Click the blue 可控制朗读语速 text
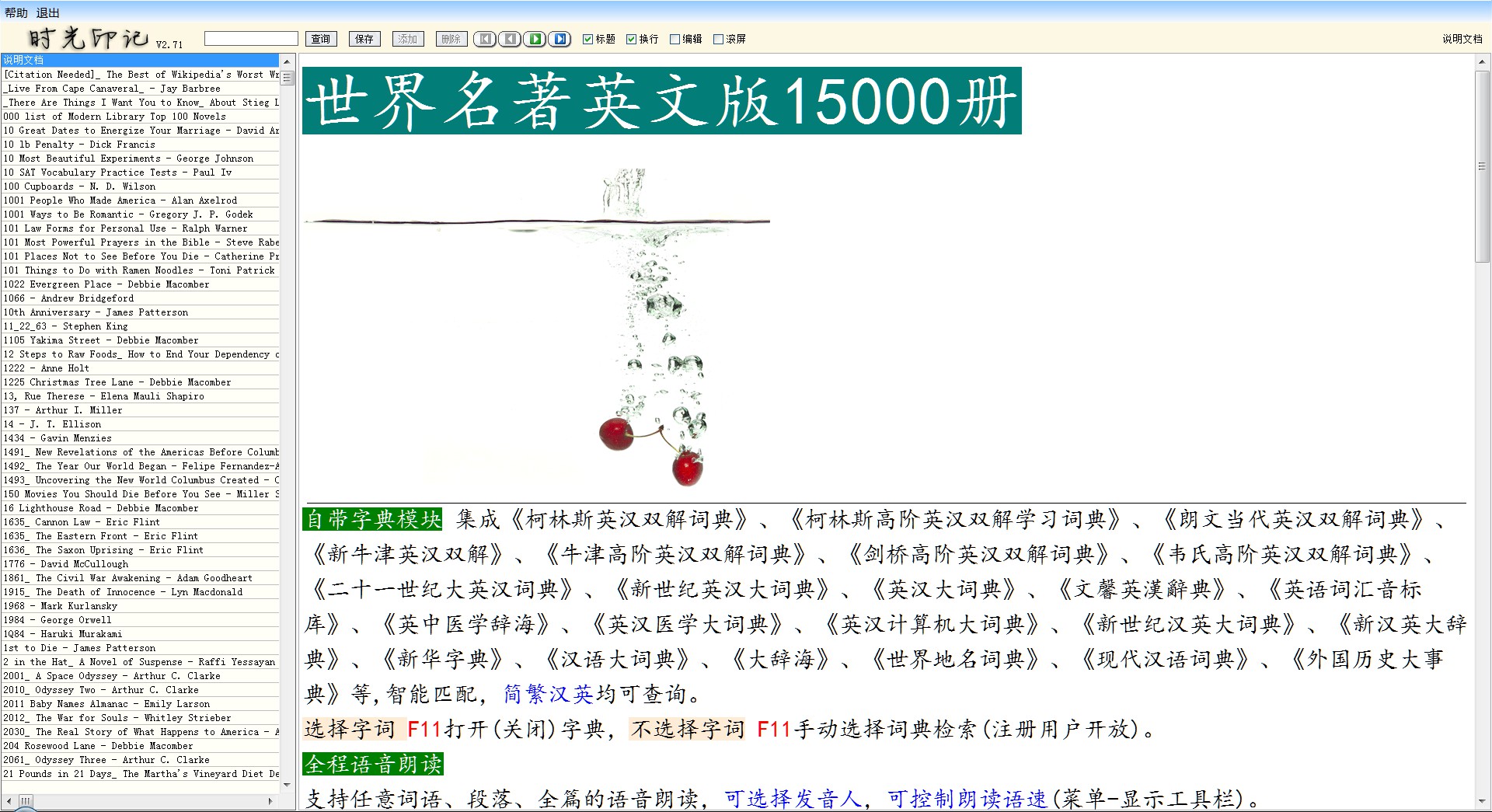Viewport: 1492px width, 812px height. pyautogui.click(x=968, y=799)
